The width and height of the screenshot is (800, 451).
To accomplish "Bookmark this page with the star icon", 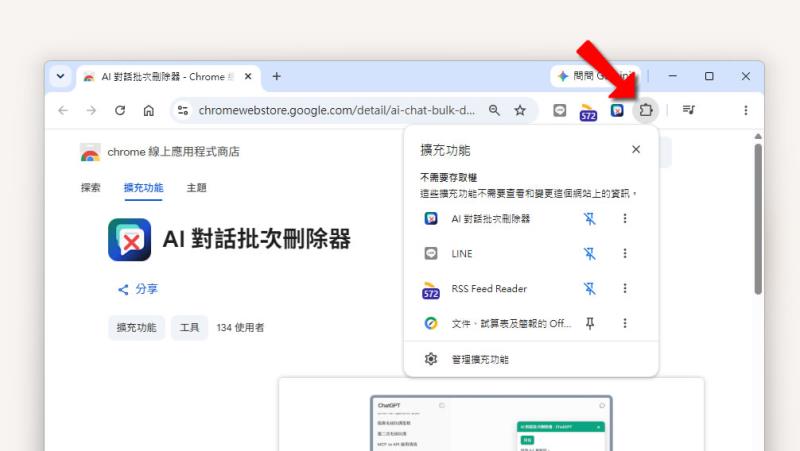I will tap(520, 110).
